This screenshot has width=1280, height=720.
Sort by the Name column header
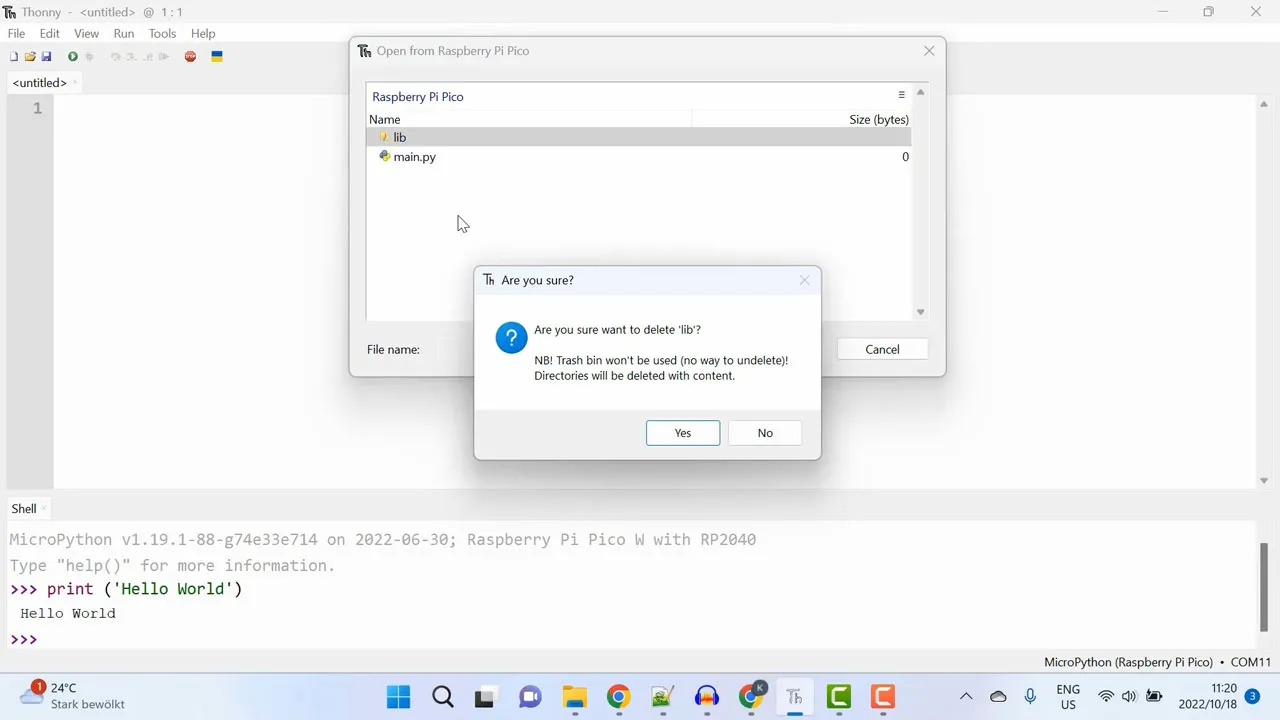click(529, 119)
